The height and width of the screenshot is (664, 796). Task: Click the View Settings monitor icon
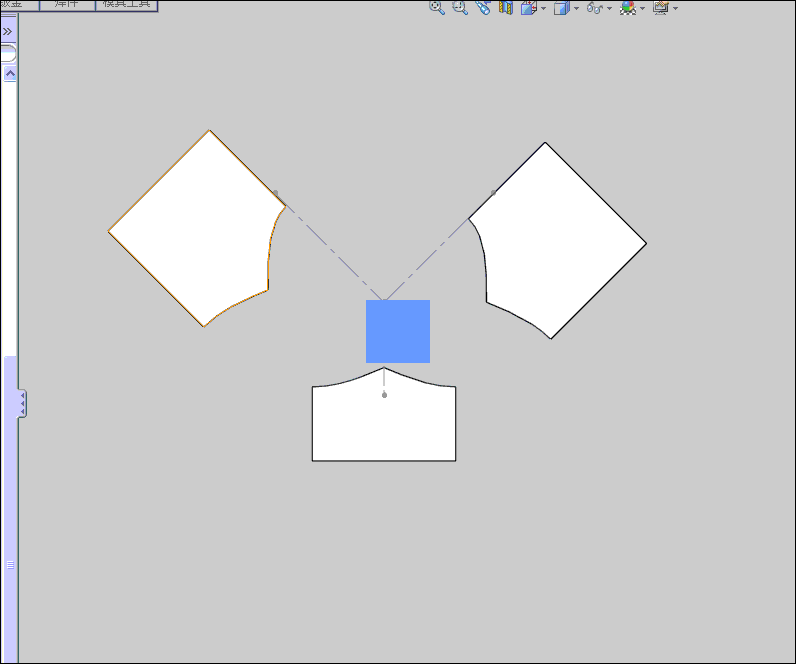(x=660, y=7)
